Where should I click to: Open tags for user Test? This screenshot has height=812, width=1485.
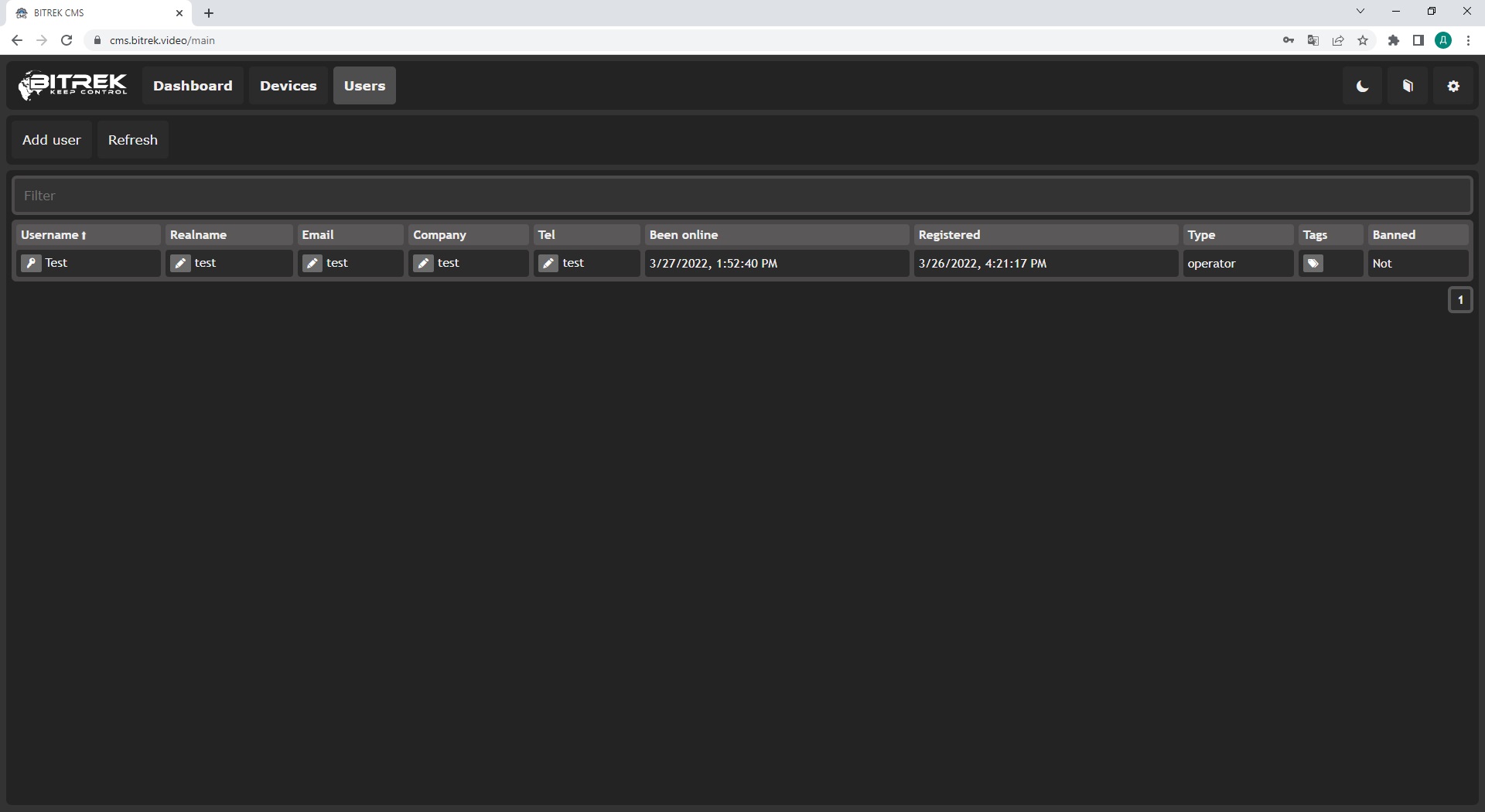pyautogui.click(x=1313, y=264)
